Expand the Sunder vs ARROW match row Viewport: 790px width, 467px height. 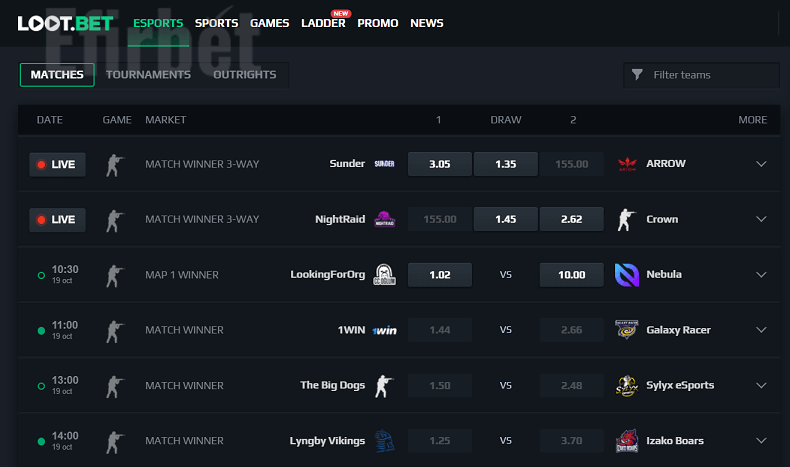(x=761, y=164)
